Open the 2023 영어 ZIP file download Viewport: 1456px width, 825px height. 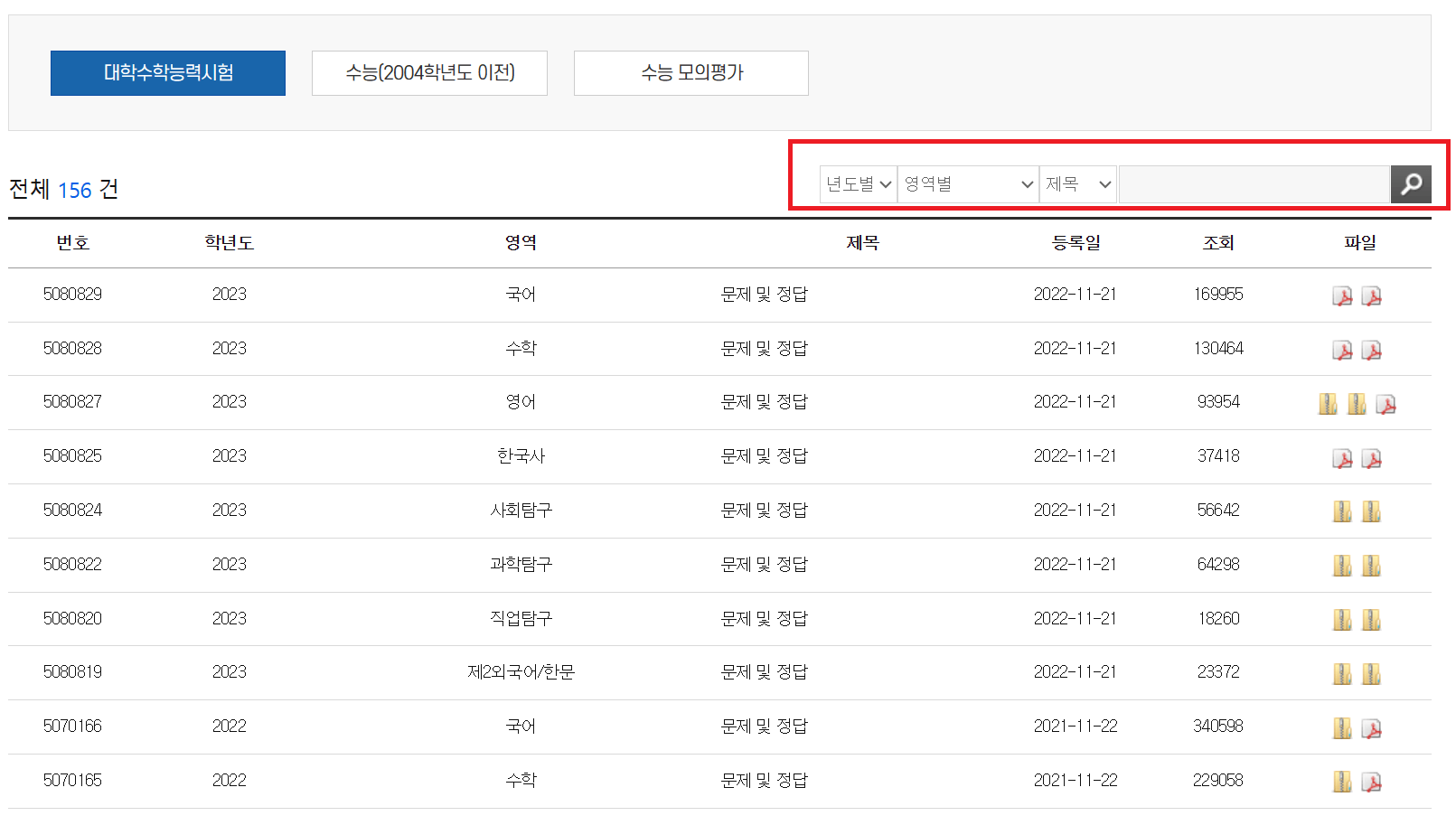1328,402
